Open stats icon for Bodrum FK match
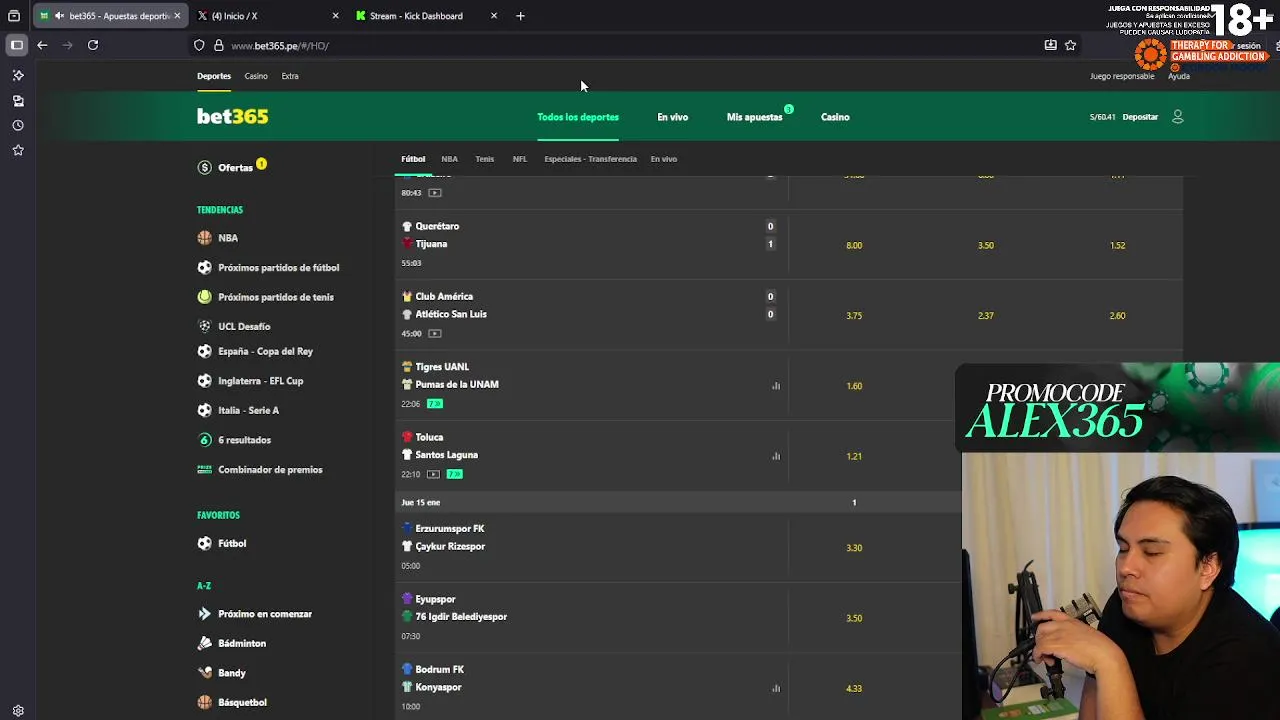Image resolution: width=1280 pixels, height=720 pixels. (776, 688)
